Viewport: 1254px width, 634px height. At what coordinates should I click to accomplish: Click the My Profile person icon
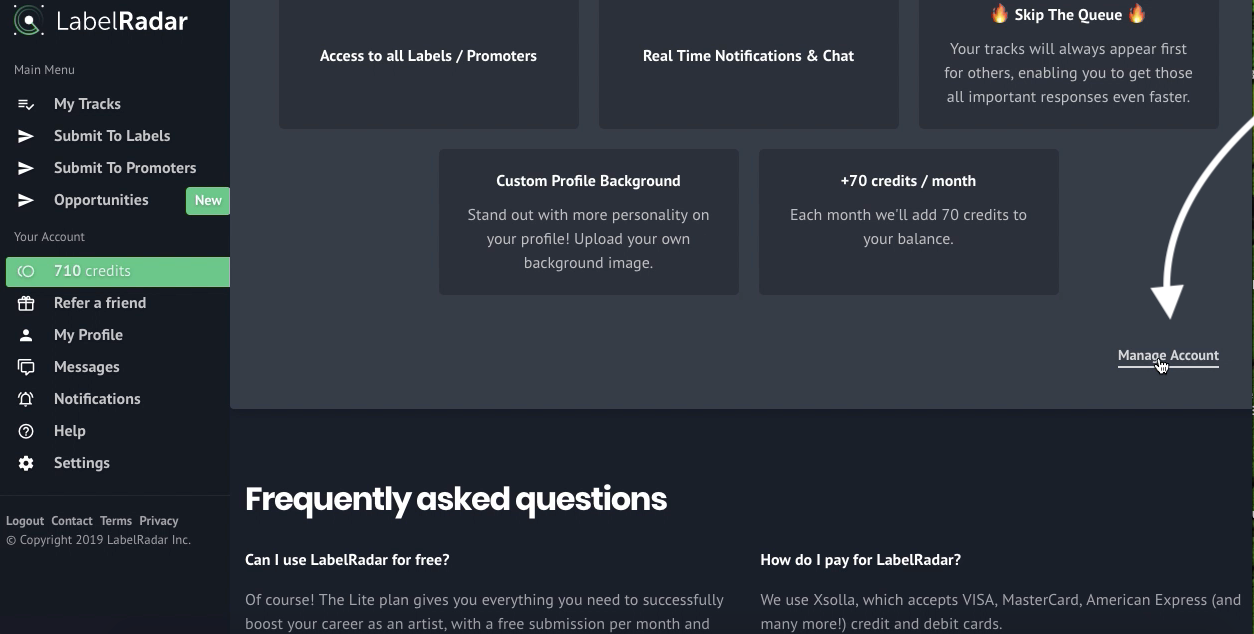pyautogui.click(x=26, y=335)
